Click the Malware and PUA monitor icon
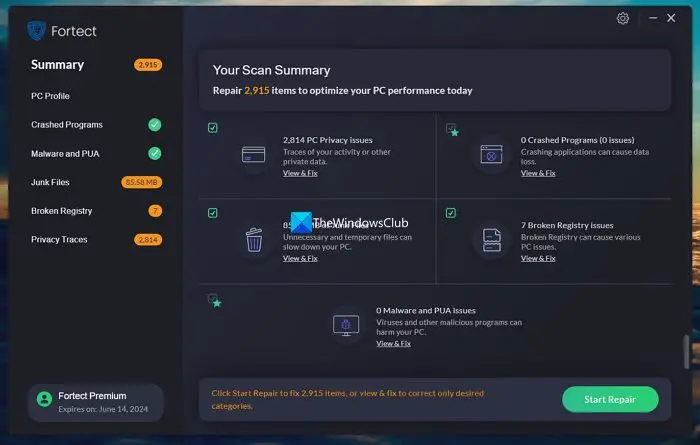 pos(346,325)
